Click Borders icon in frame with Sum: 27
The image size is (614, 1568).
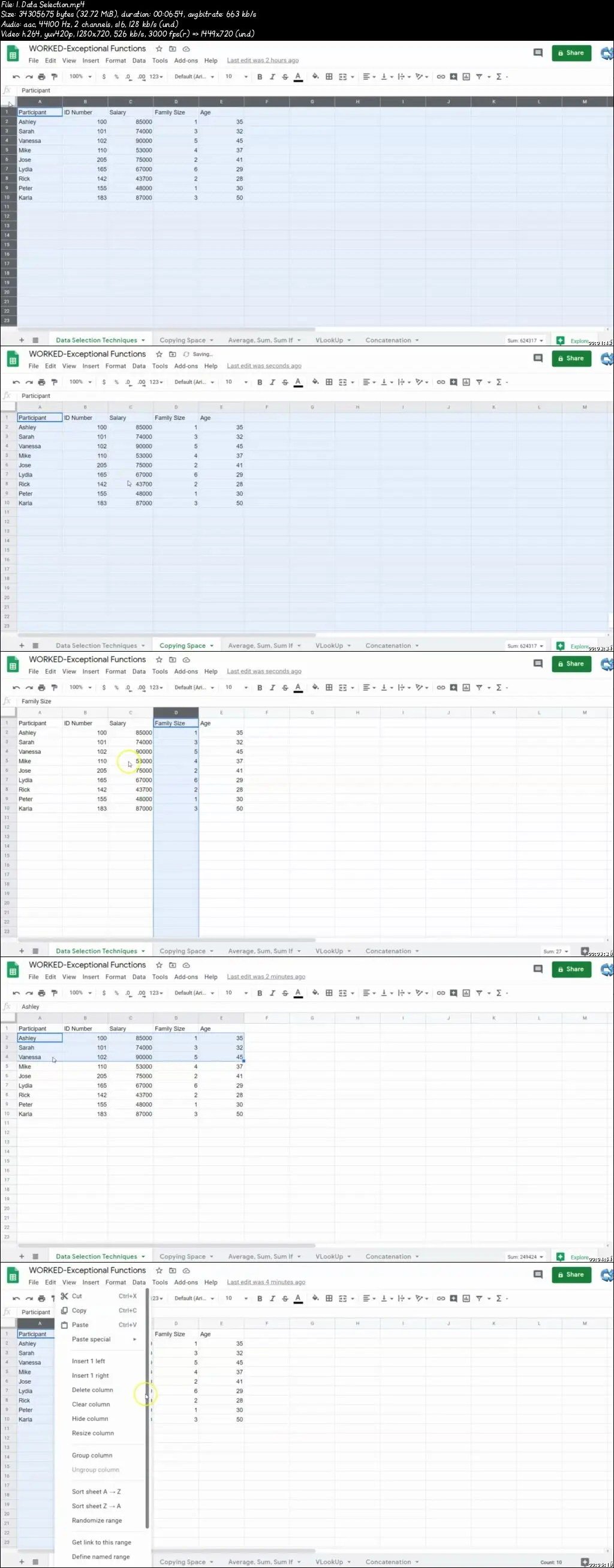[x=329, y=688]
